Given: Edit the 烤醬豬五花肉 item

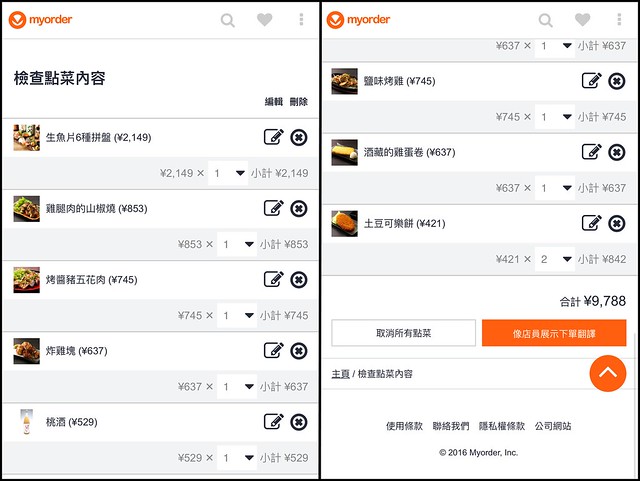Looking at the screenshot, I should (x=273, y=279).
